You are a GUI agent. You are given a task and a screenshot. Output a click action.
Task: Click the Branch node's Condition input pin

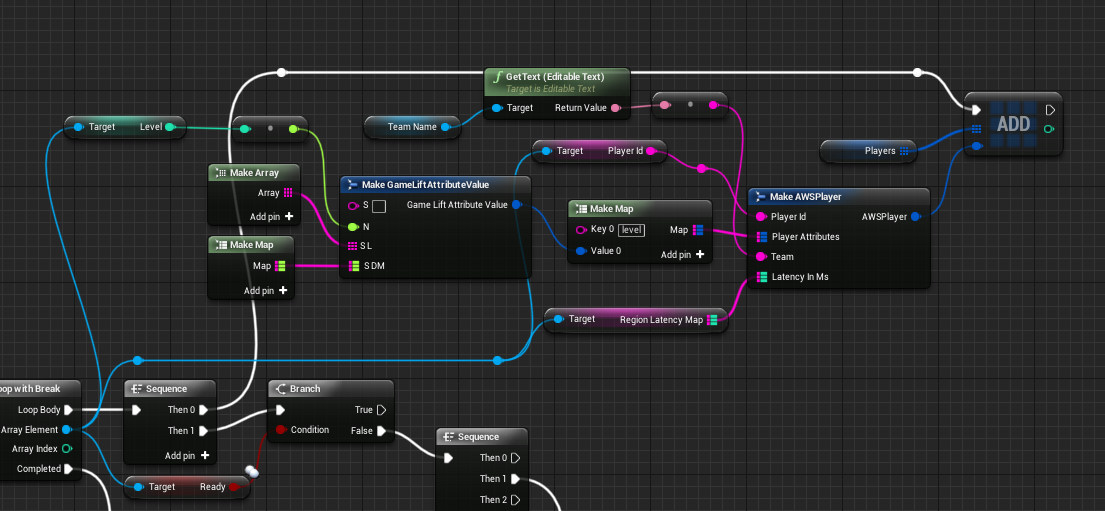(x=280, y=430)
